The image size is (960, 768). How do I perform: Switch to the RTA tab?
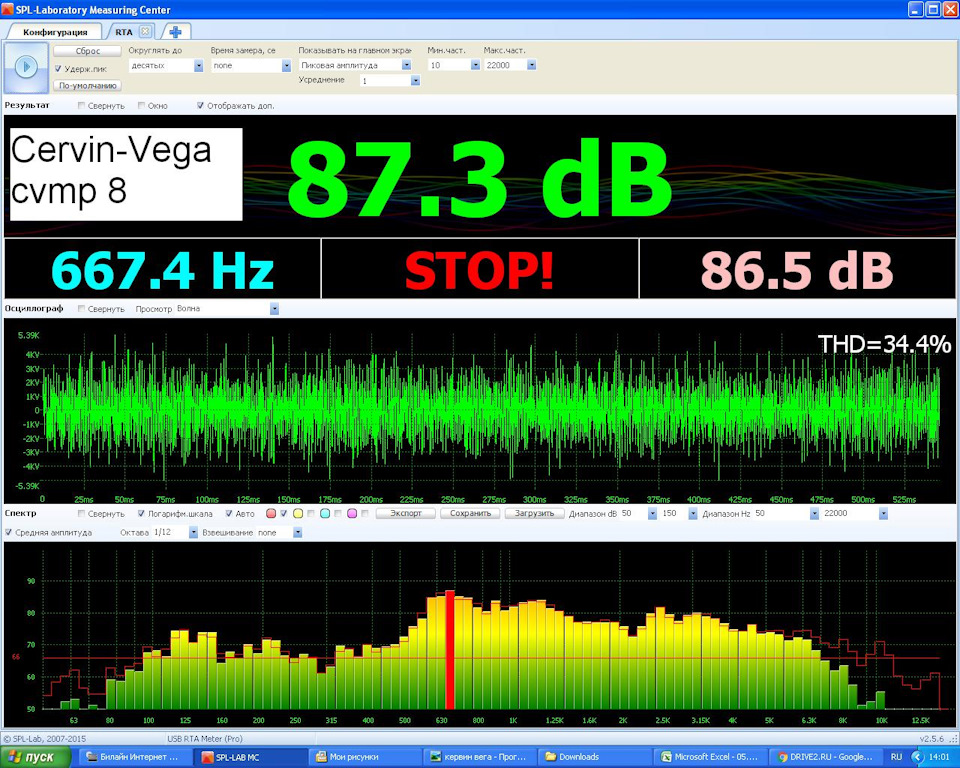click(x=124, y=32)
